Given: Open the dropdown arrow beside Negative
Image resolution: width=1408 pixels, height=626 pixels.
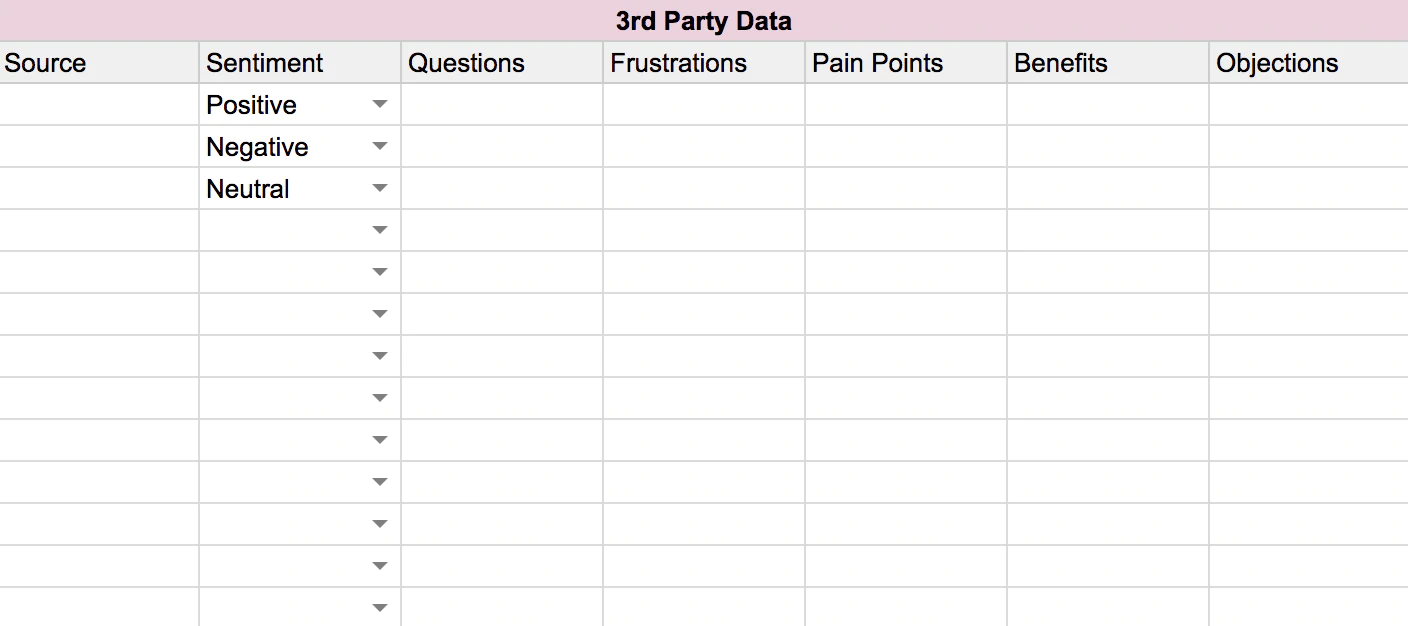Looking at the screenshot, I should (380, 146).
